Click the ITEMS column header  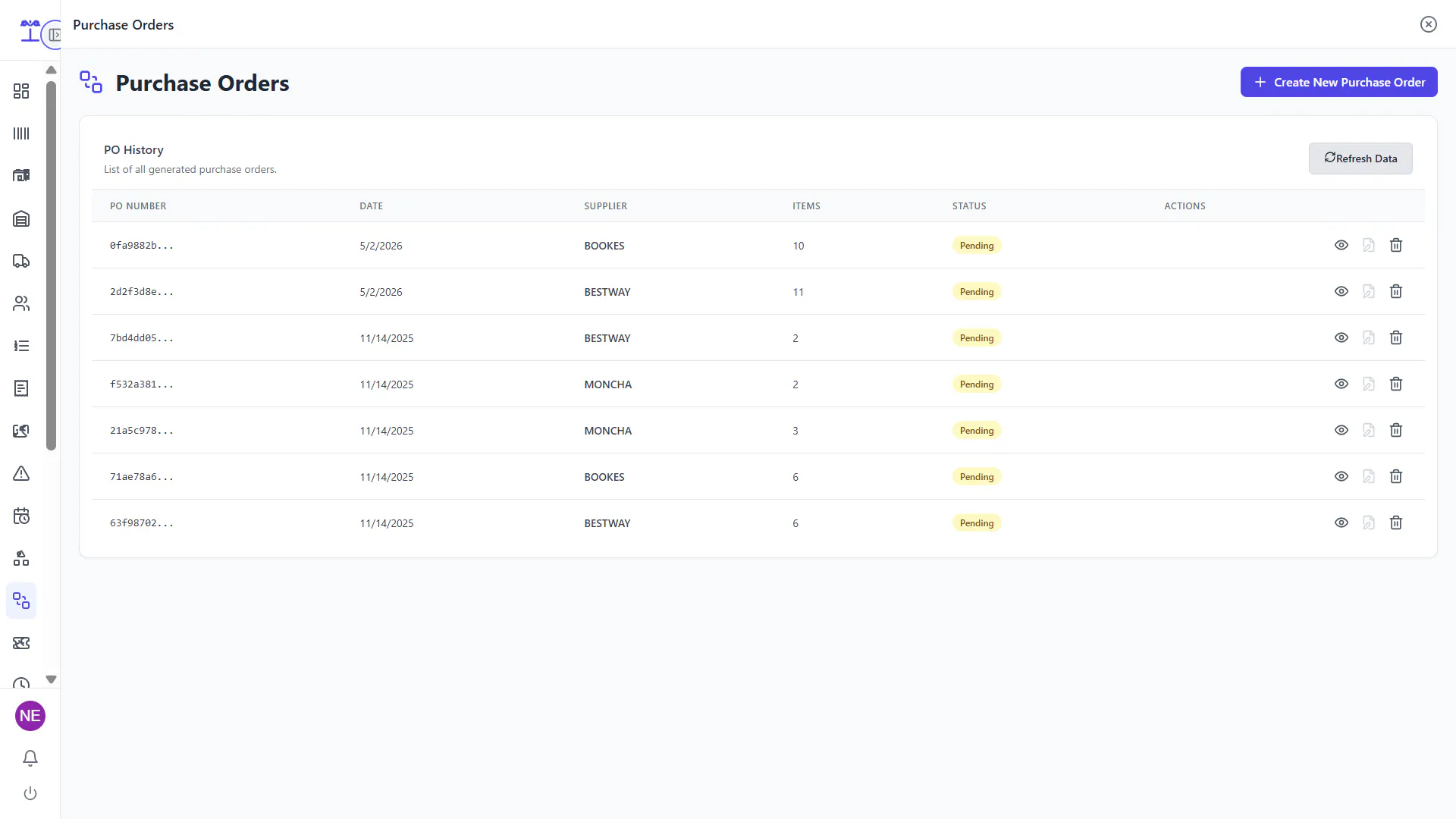click(806, 206)
